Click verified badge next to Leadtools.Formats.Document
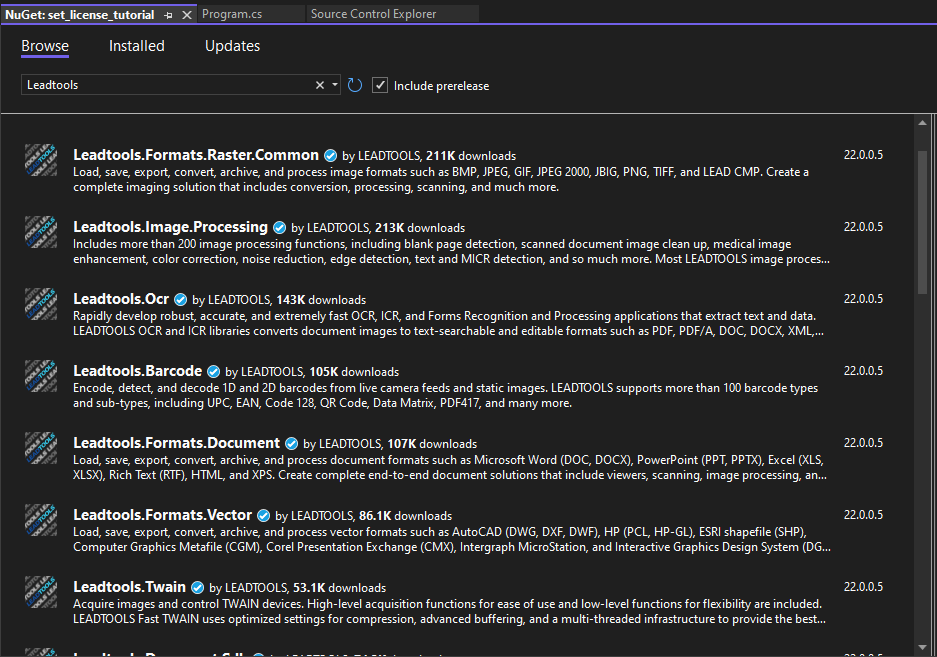The height and width of the screenshot is (657, 937). tap(291, 444)
